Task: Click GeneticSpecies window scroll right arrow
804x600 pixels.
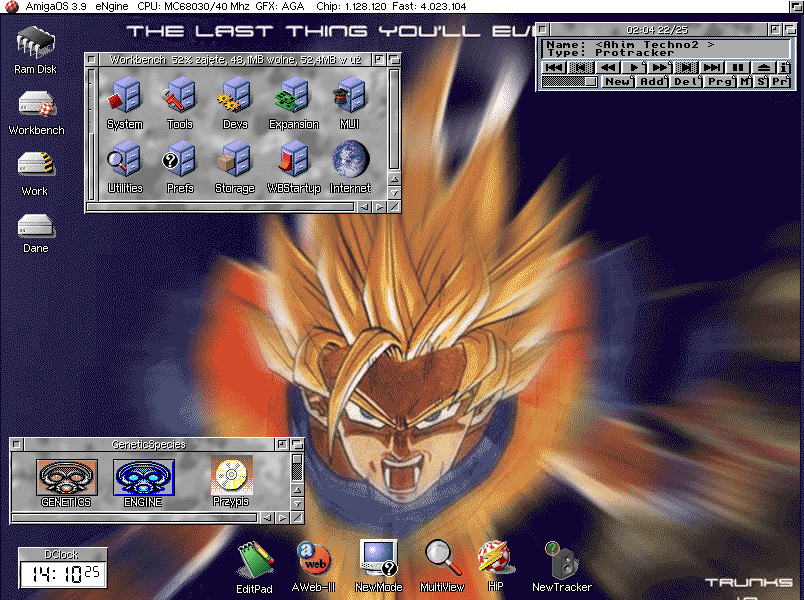Action: 283,518
